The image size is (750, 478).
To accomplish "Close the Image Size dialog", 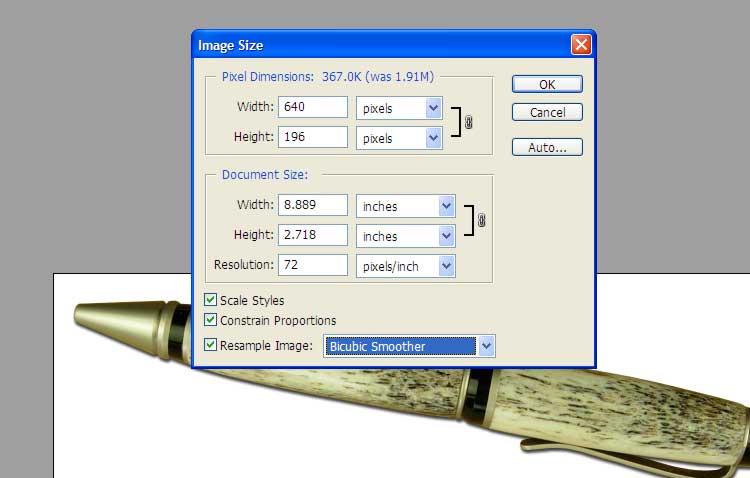I will coord(581,45).
